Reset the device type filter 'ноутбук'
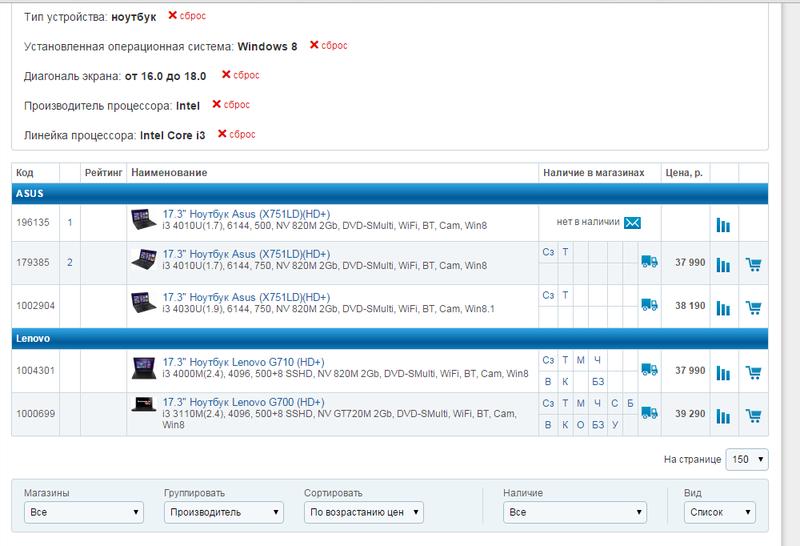 click(187, 16)
